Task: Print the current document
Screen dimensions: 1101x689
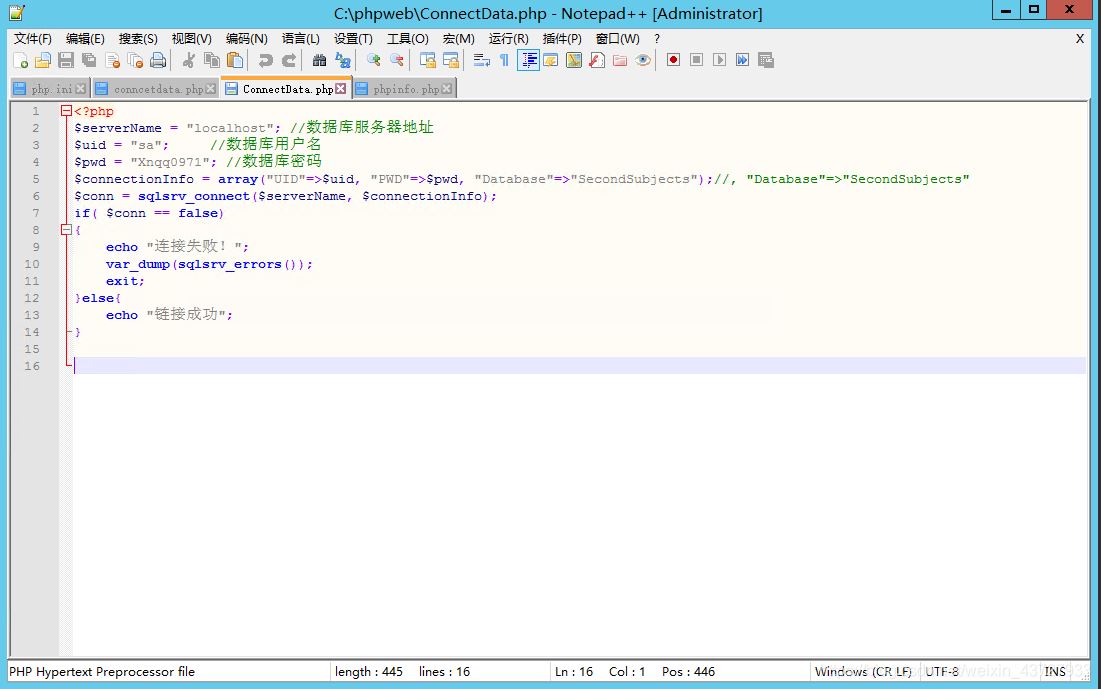Action: [x=156, y=60]
